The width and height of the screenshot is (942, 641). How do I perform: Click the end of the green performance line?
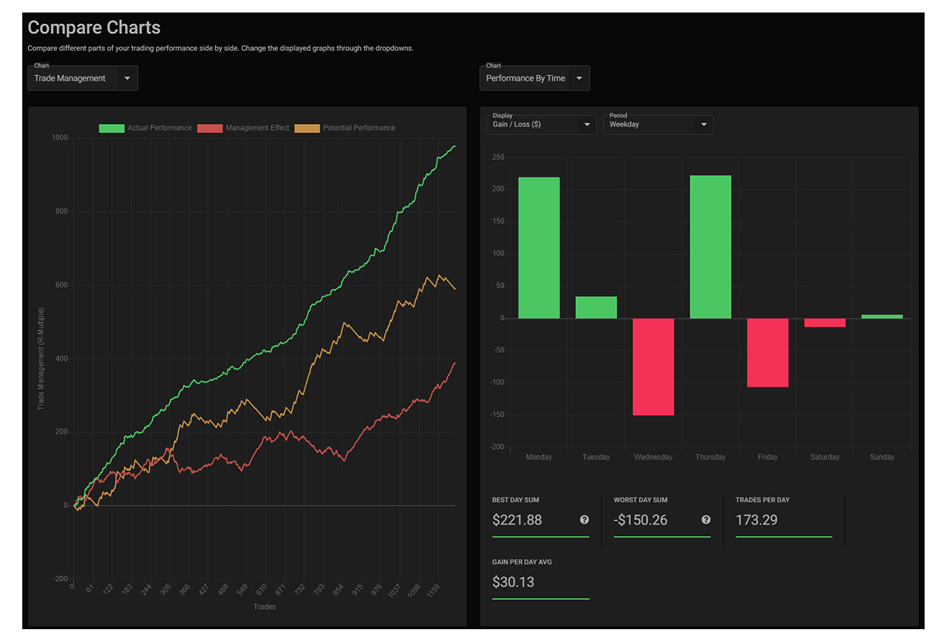point(454,146)
